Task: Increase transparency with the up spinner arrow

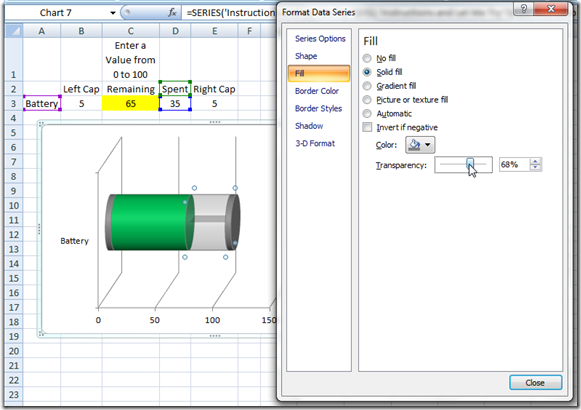Action: click(535, 161)
